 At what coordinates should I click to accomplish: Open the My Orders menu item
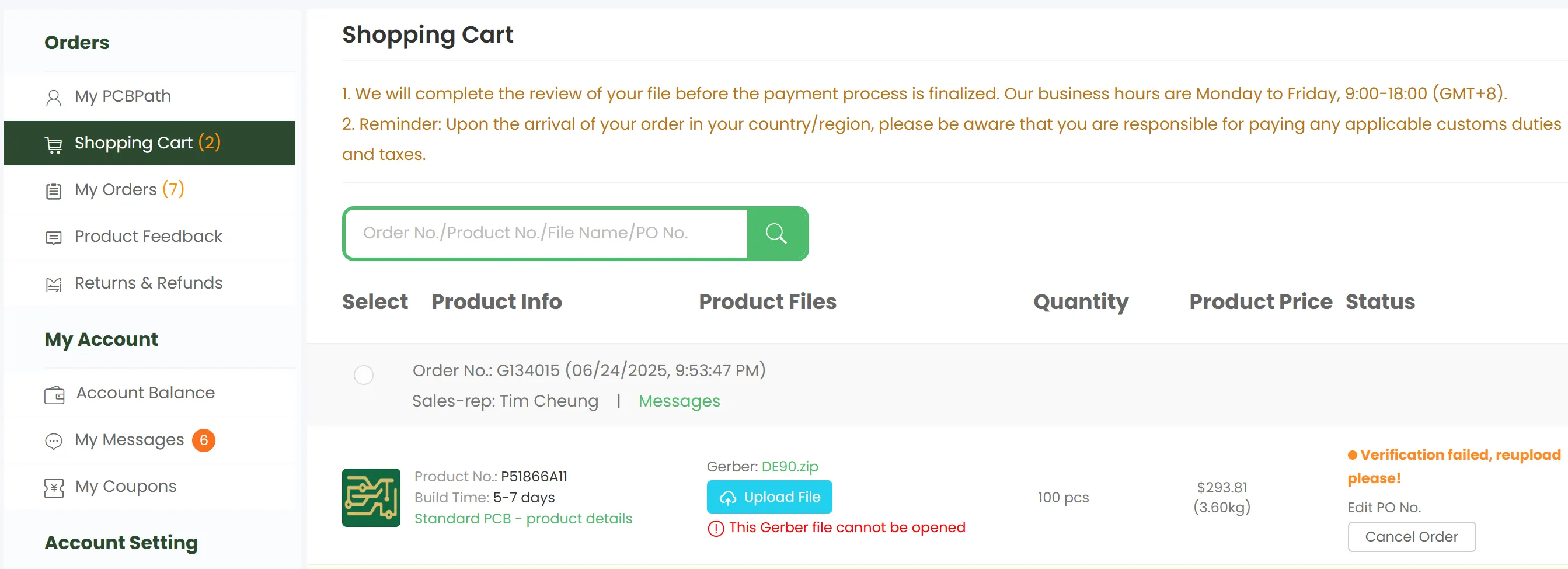116,190
